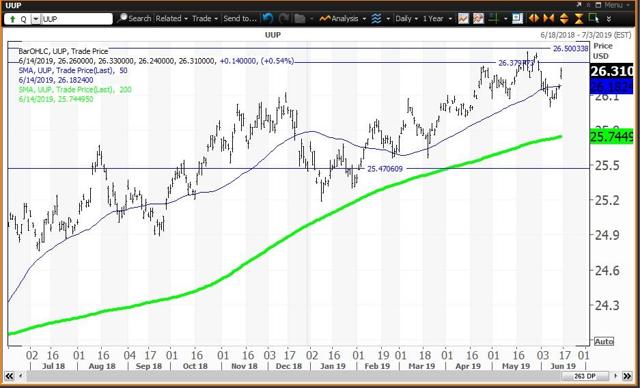The height and width of the screenshot is (388, 640).
Task: Click the 26.500338 level label
Action: [x=571, y=49]
